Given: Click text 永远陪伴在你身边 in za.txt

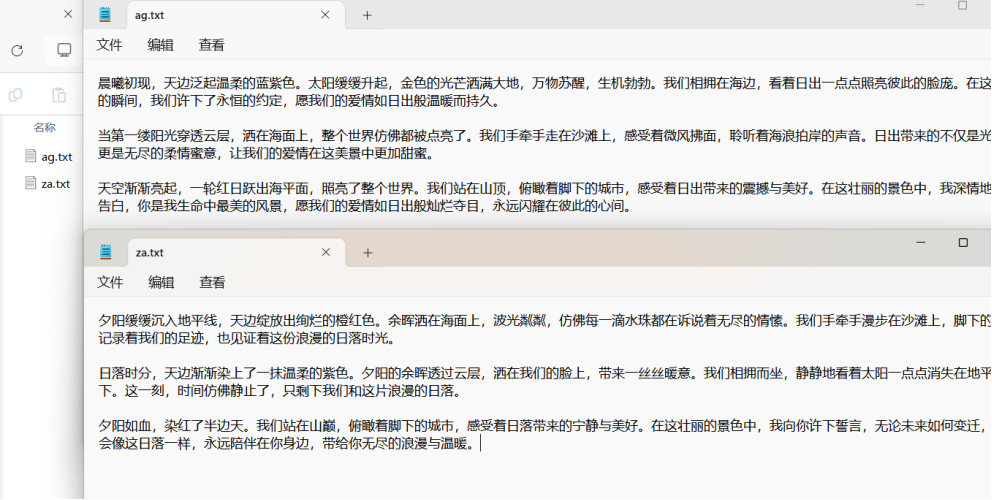Looking at the screenshot, I should click(256, 444).
